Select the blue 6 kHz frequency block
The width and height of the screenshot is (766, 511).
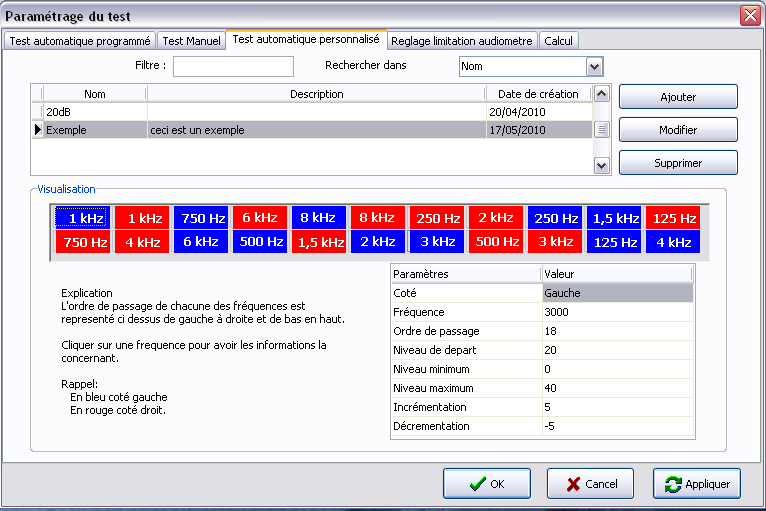point(201,242)
